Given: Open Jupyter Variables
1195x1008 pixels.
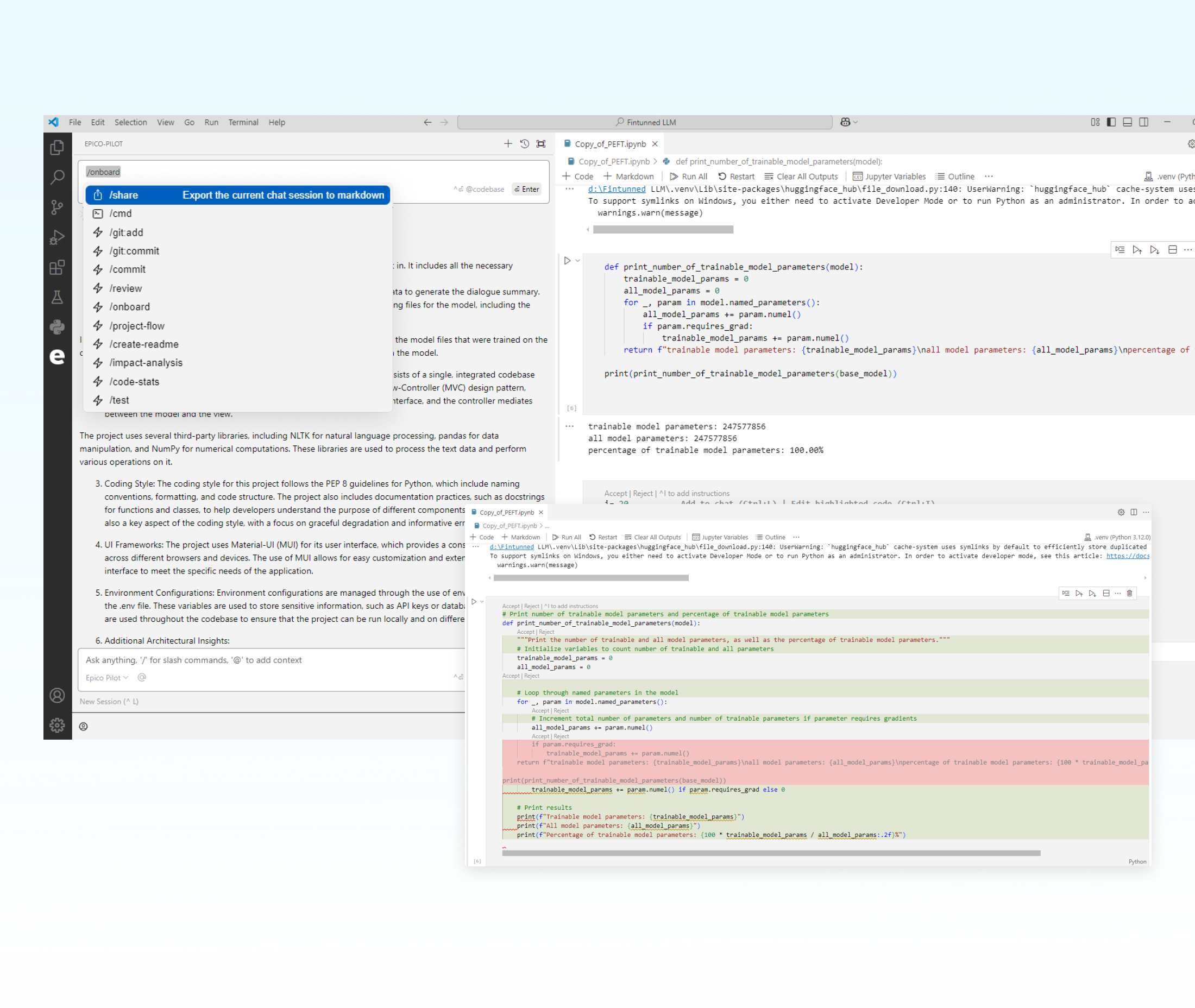Looking at the screenshot, I should click(x=889, y=177).
